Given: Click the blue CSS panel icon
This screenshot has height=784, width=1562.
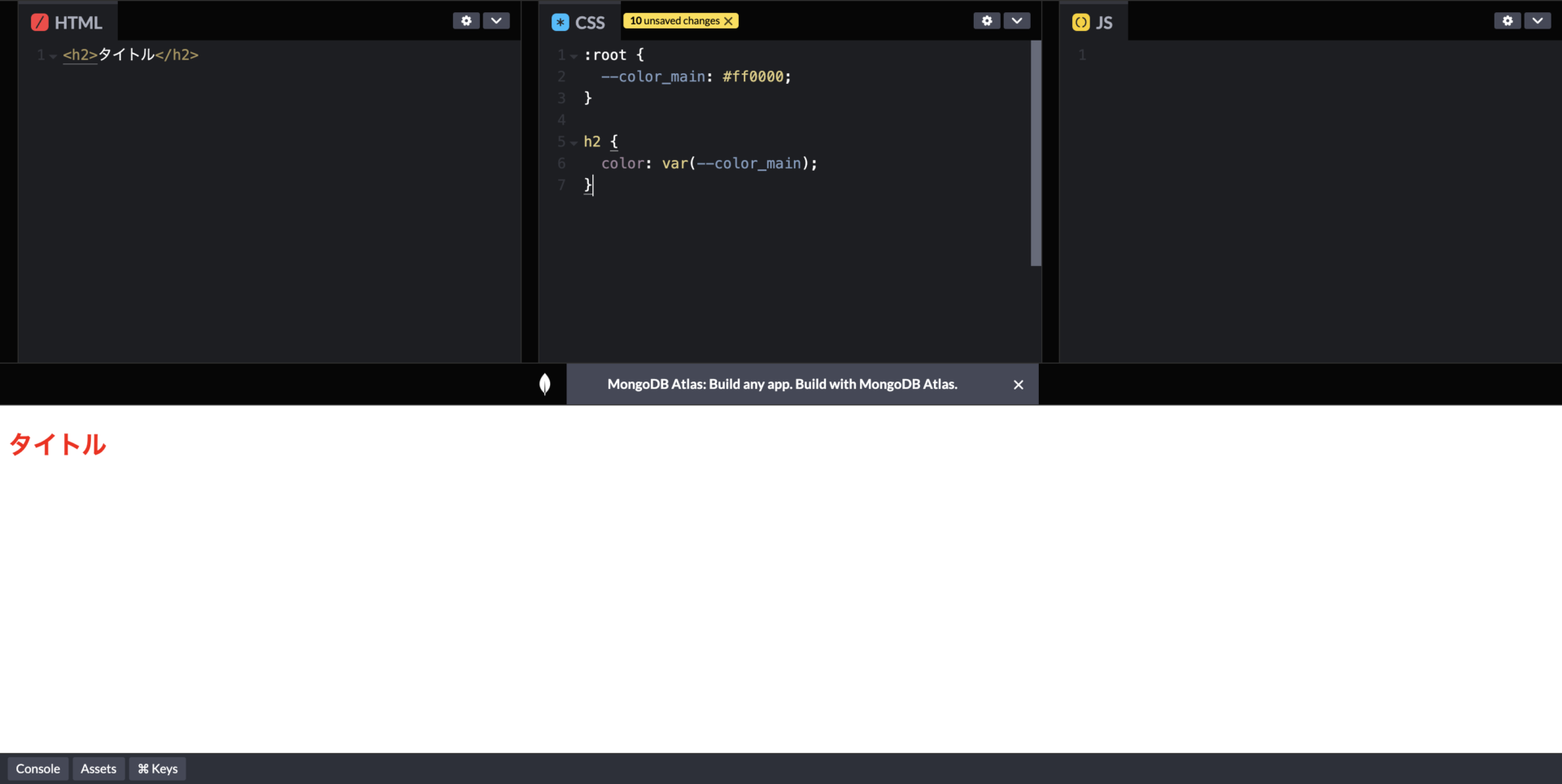Looking at the screenshot, I should 560,23.
